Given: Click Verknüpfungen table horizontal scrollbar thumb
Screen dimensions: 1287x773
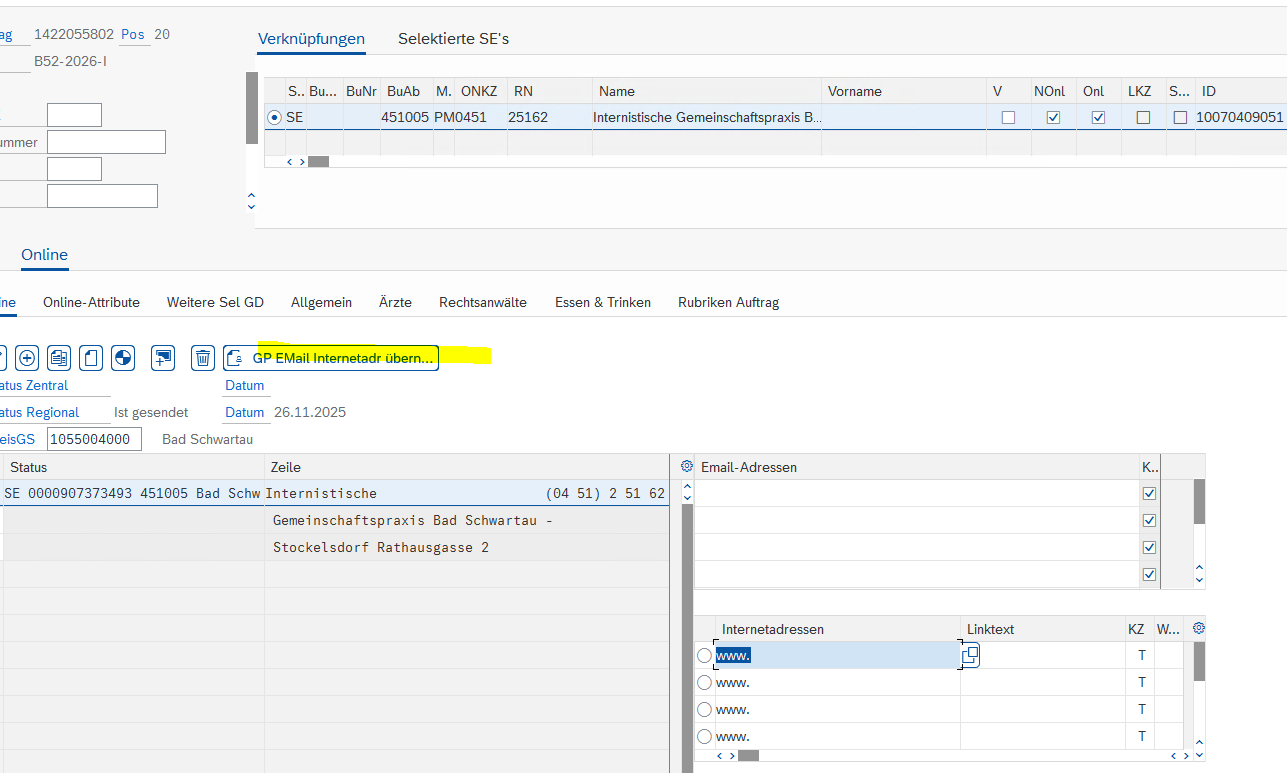Looking at the screenshot, I should click(x=318, y=161).
